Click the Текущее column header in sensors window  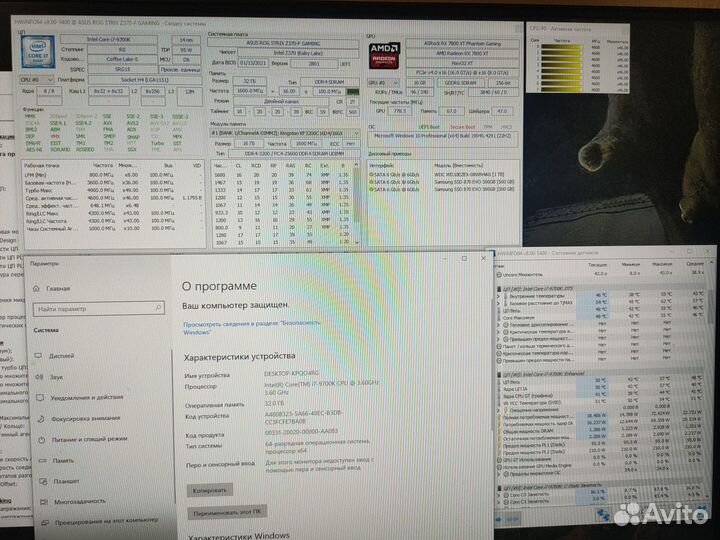(597, 265)
